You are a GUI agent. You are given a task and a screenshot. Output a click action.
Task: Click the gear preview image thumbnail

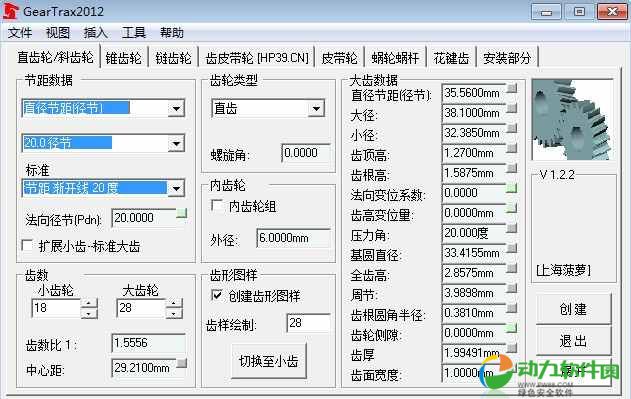(x=572, y=120)
